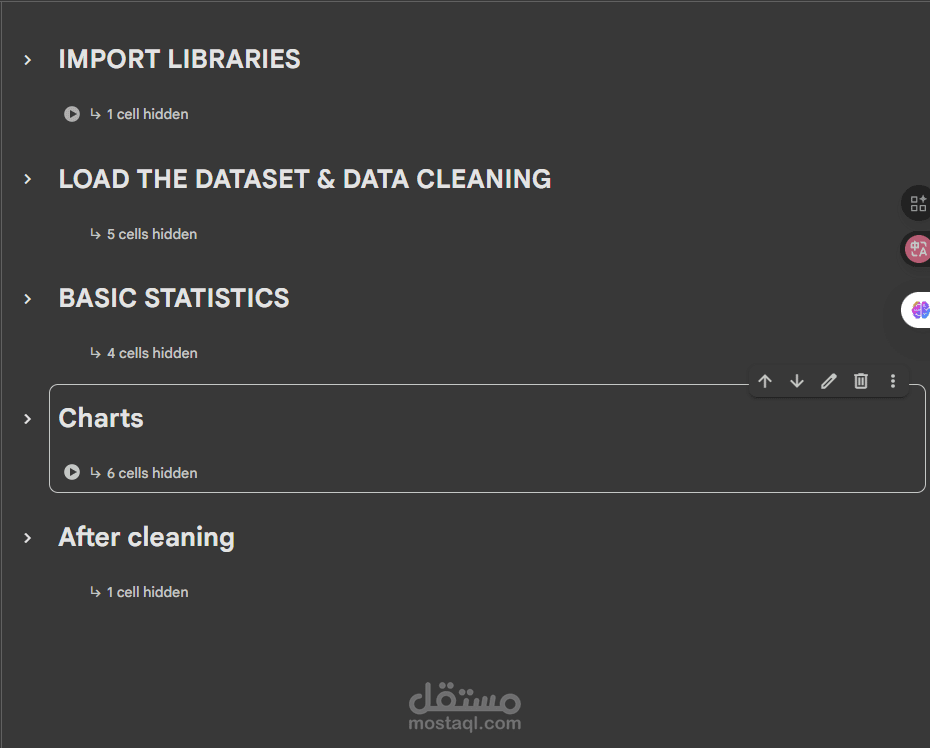
Task: Expand the BASIC STATISTICS section chevron
Action: 28,298
